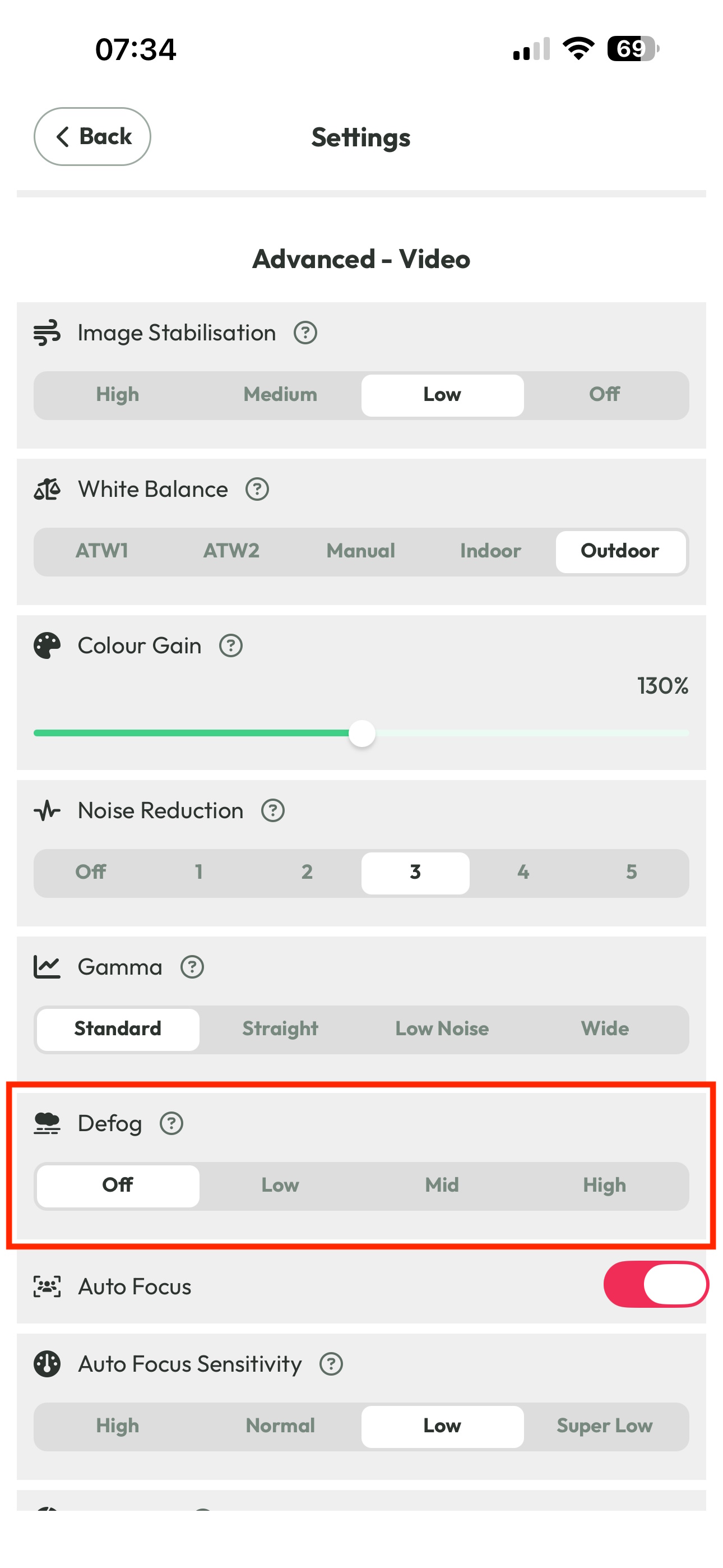Screen dimensions: 723x1568
Task: Select Super Low auto focus sensitivity
Action: tap(604, 1426)
